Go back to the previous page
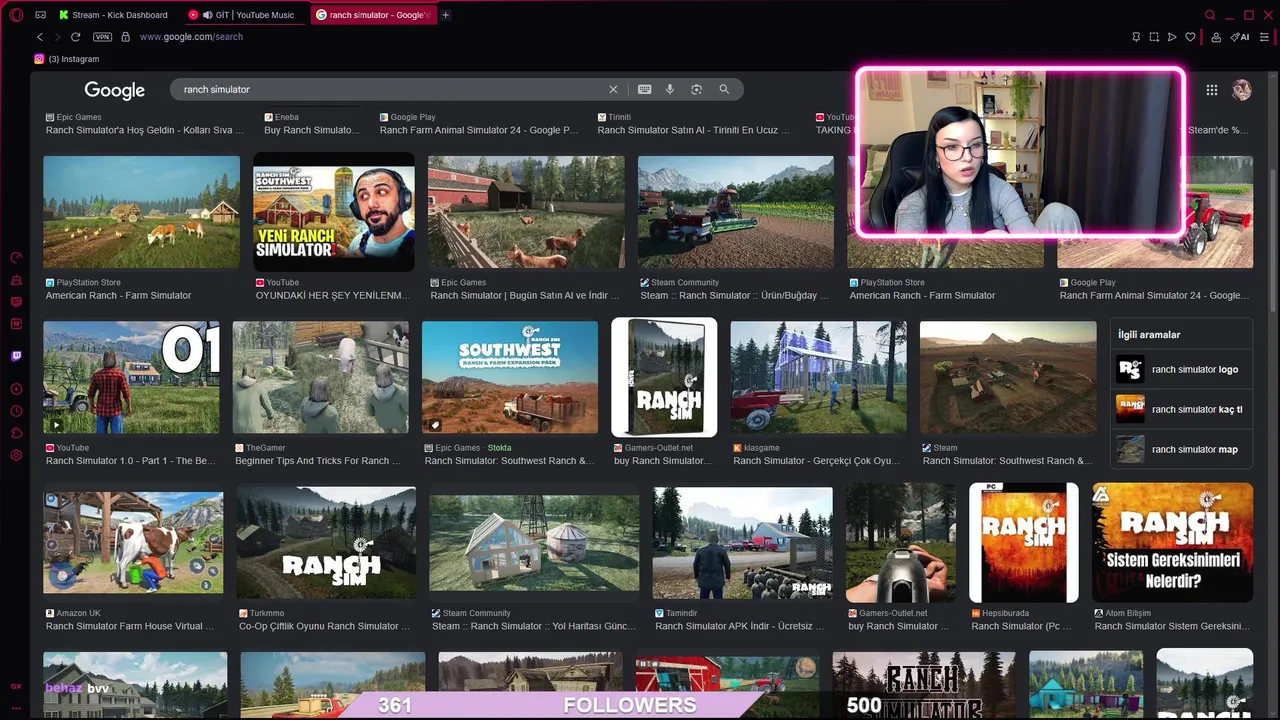The image size is (1280, 720). point(40,37)
